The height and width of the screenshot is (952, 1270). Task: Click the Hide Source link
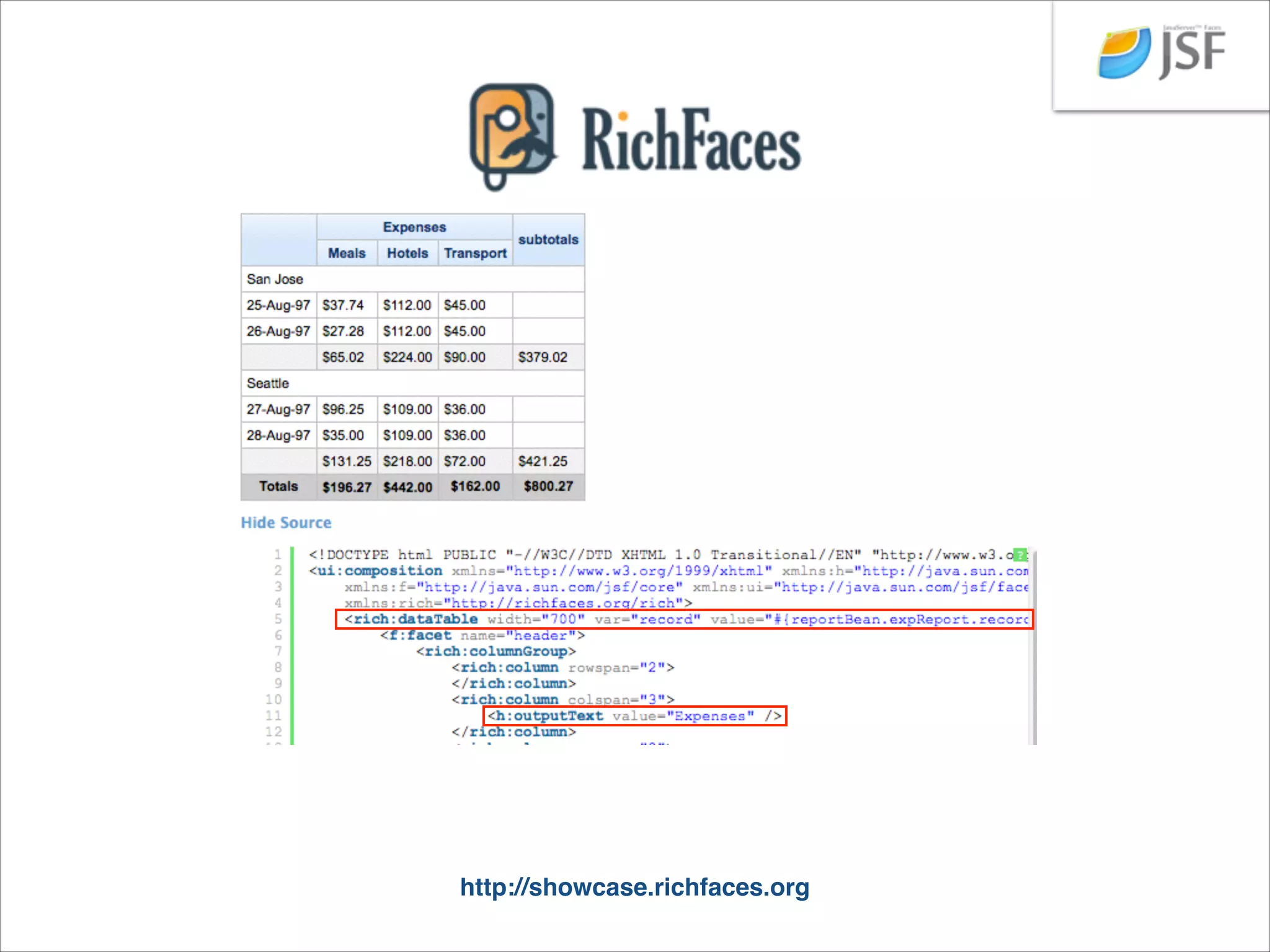[x=286, y=522]
